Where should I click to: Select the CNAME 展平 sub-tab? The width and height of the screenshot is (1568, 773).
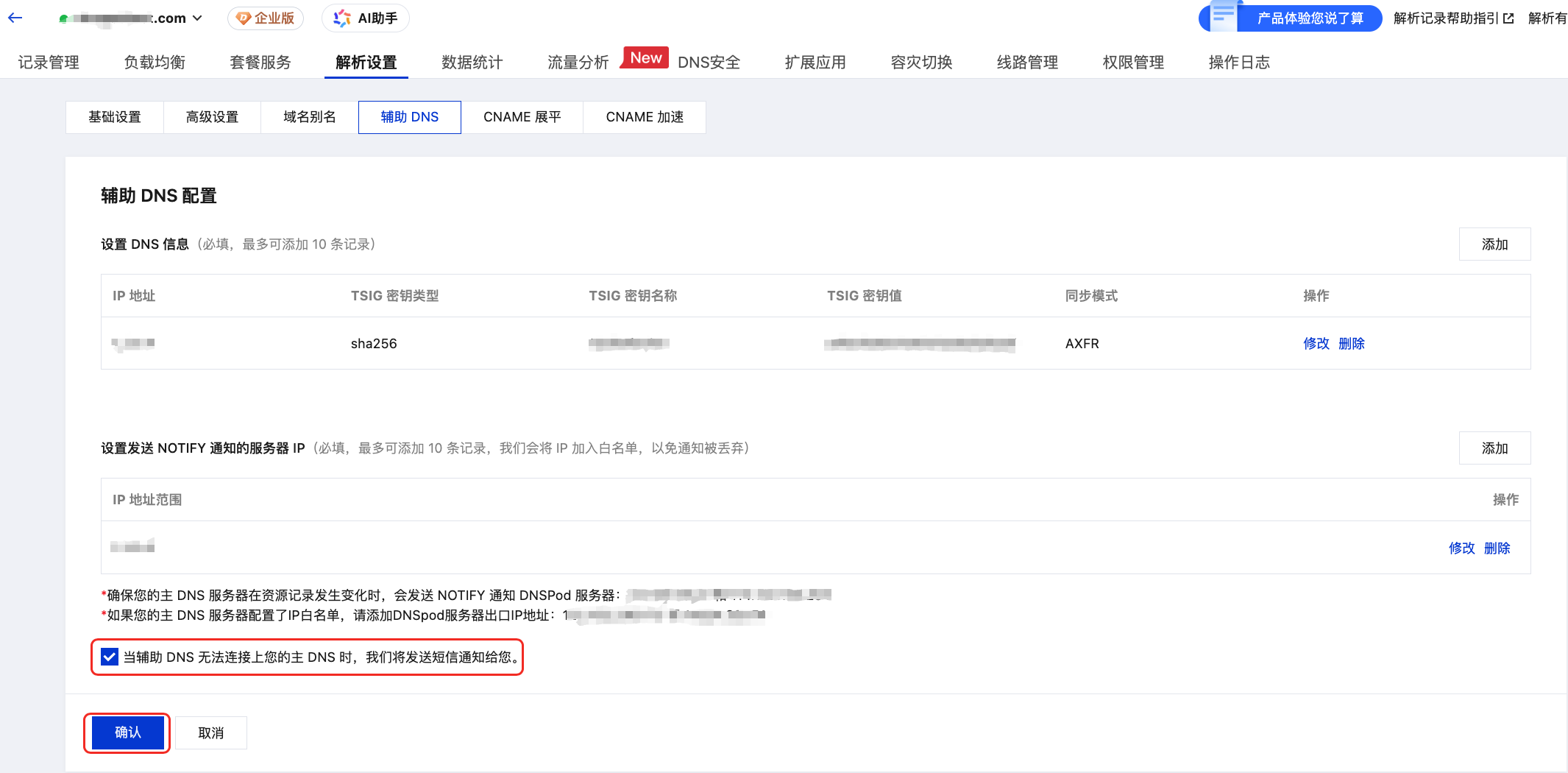(x=522, y=117)
